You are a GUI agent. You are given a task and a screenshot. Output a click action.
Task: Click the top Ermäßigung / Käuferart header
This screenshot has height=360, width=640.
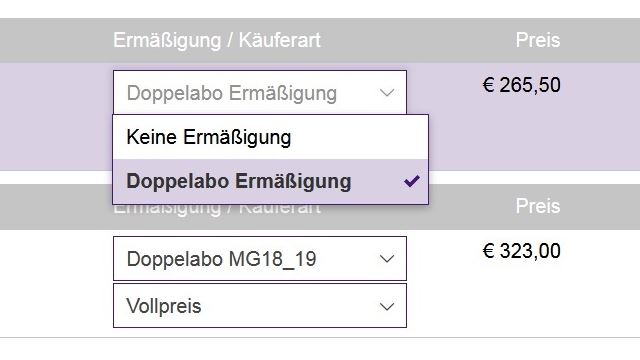(x=217, y=40)
